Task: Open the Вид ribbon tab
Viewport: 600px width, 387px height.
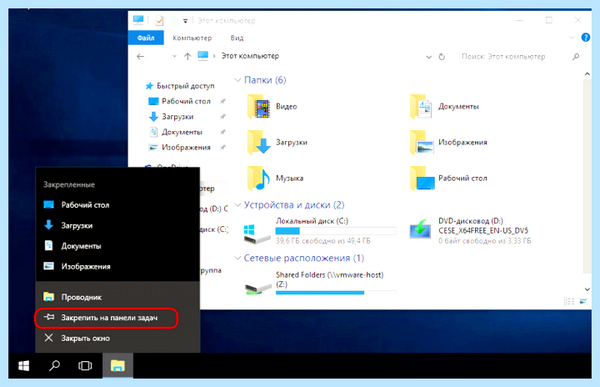Action: (237, 38)
